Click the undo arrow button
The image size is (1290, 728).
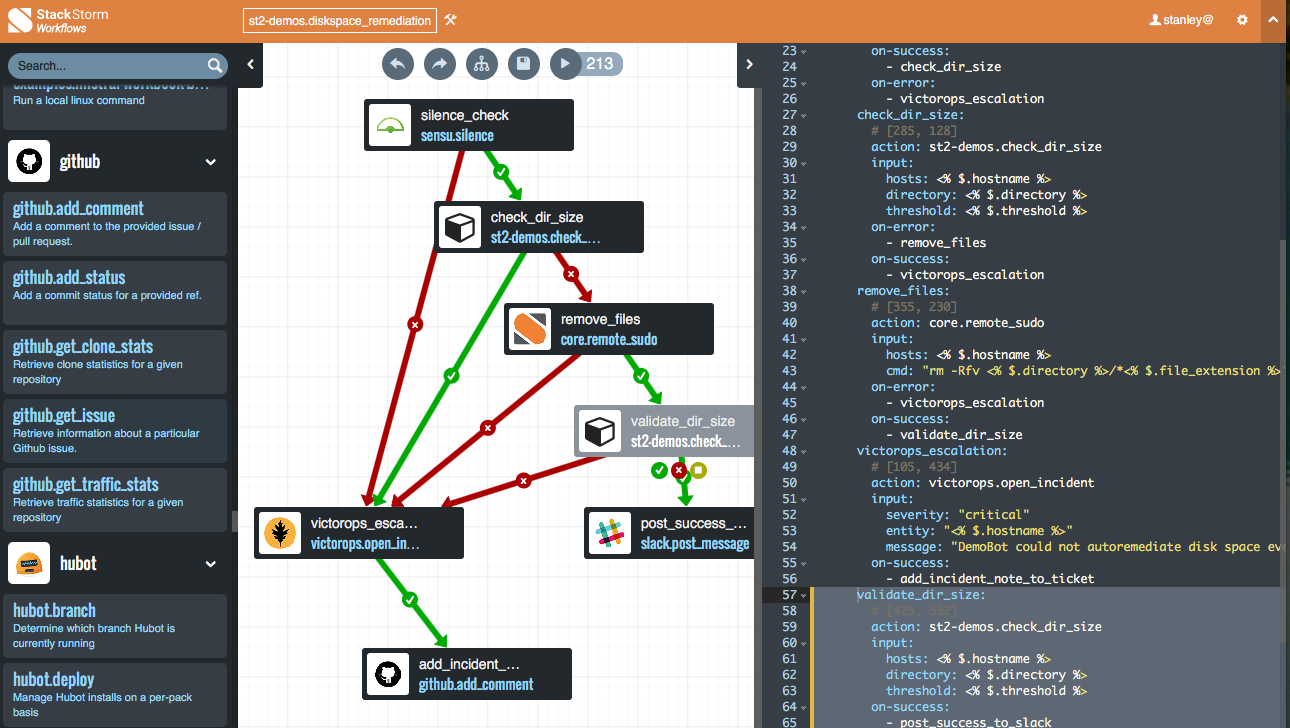[397, 64]
